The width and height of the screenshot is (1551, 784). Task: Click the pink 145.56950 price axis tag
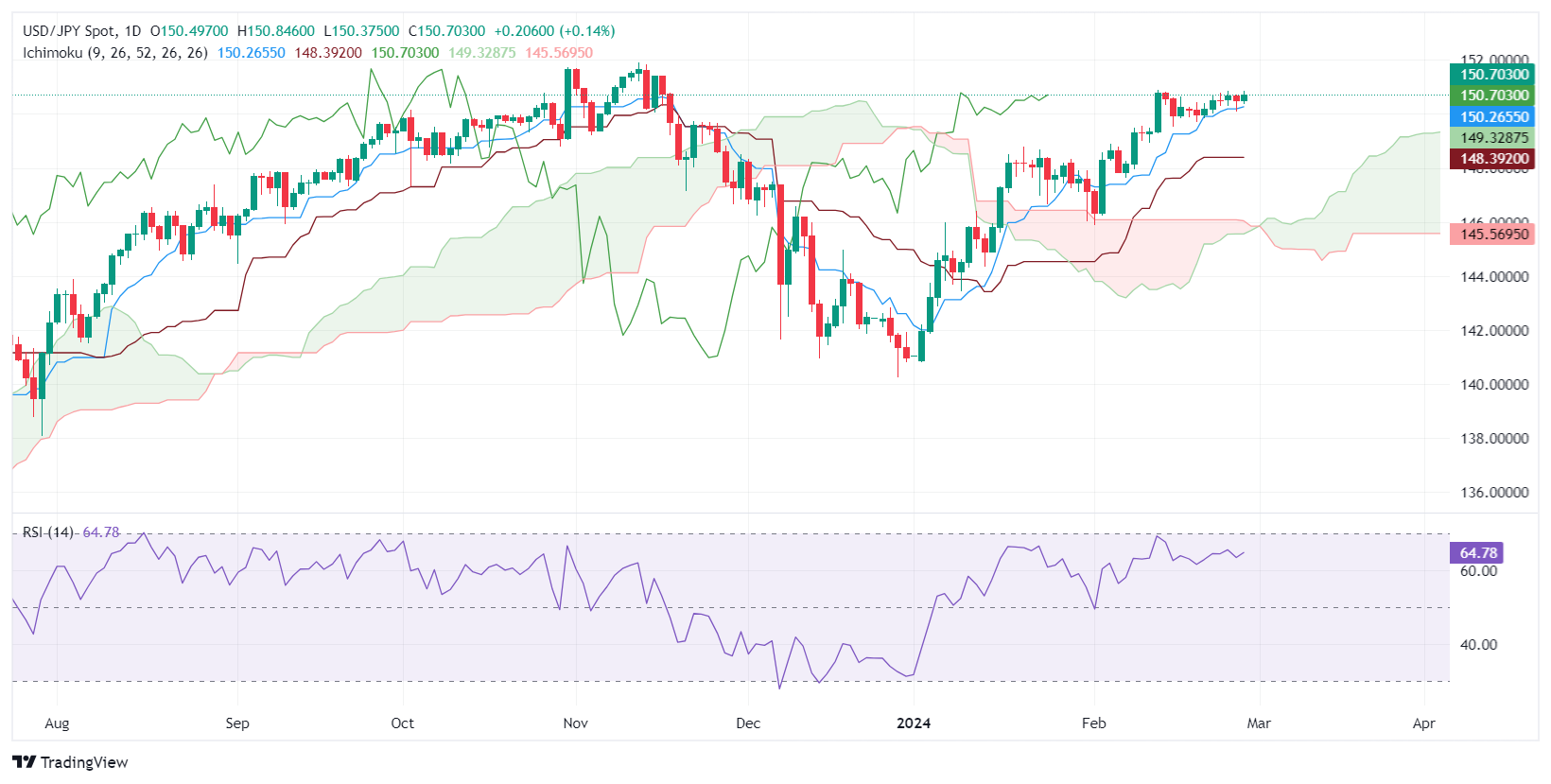(1493, 235)
